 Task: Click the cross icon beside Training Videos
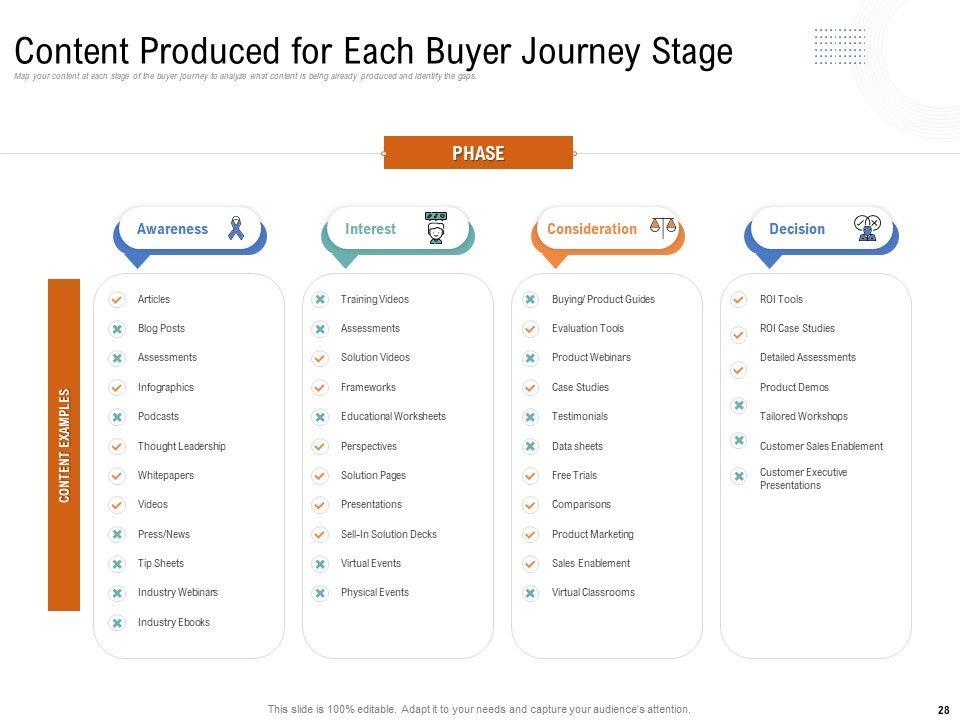click(320, 299)
